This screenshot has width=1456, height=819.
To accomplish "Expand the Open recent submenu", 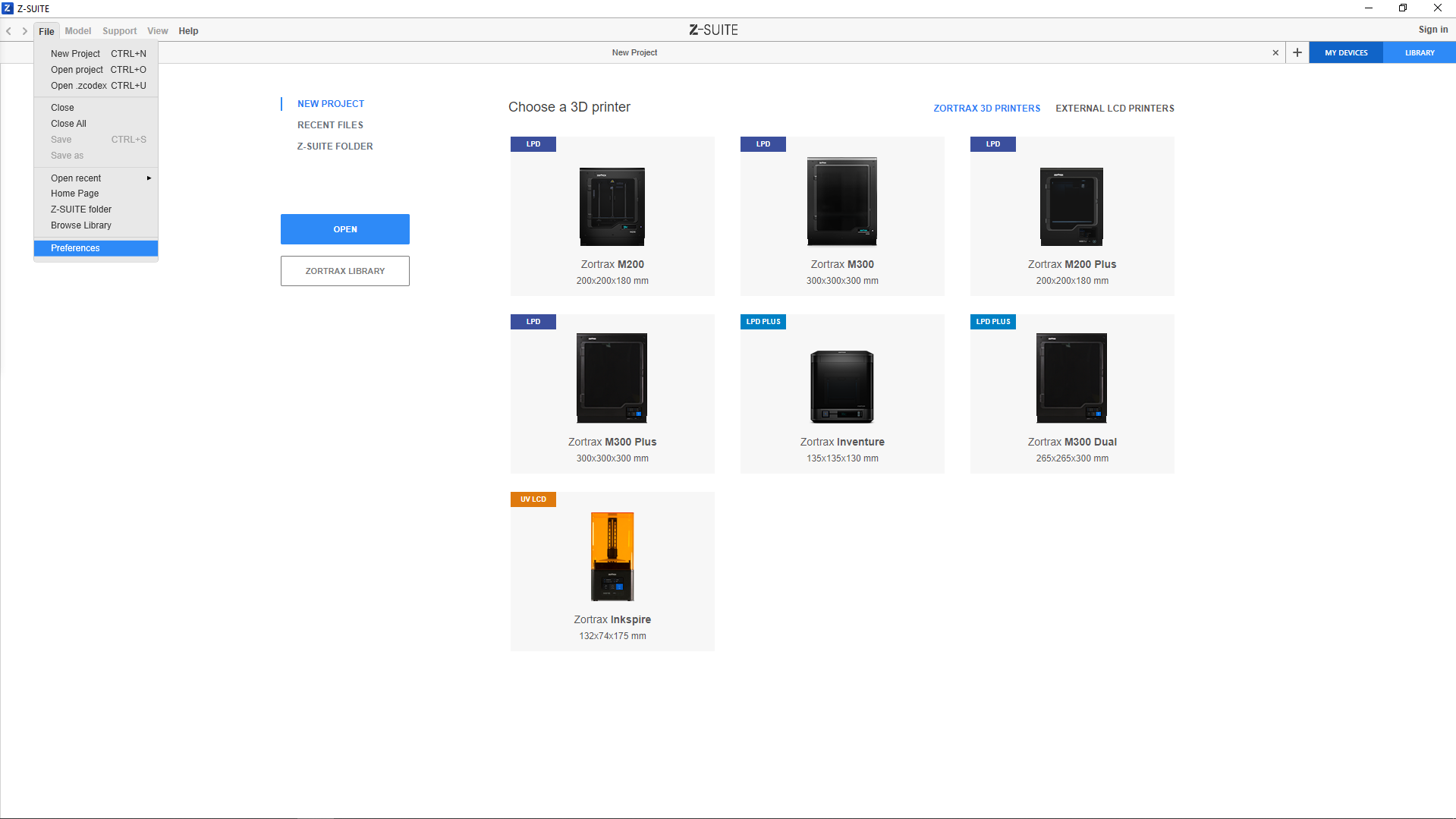I will click(x=96, y=178).
